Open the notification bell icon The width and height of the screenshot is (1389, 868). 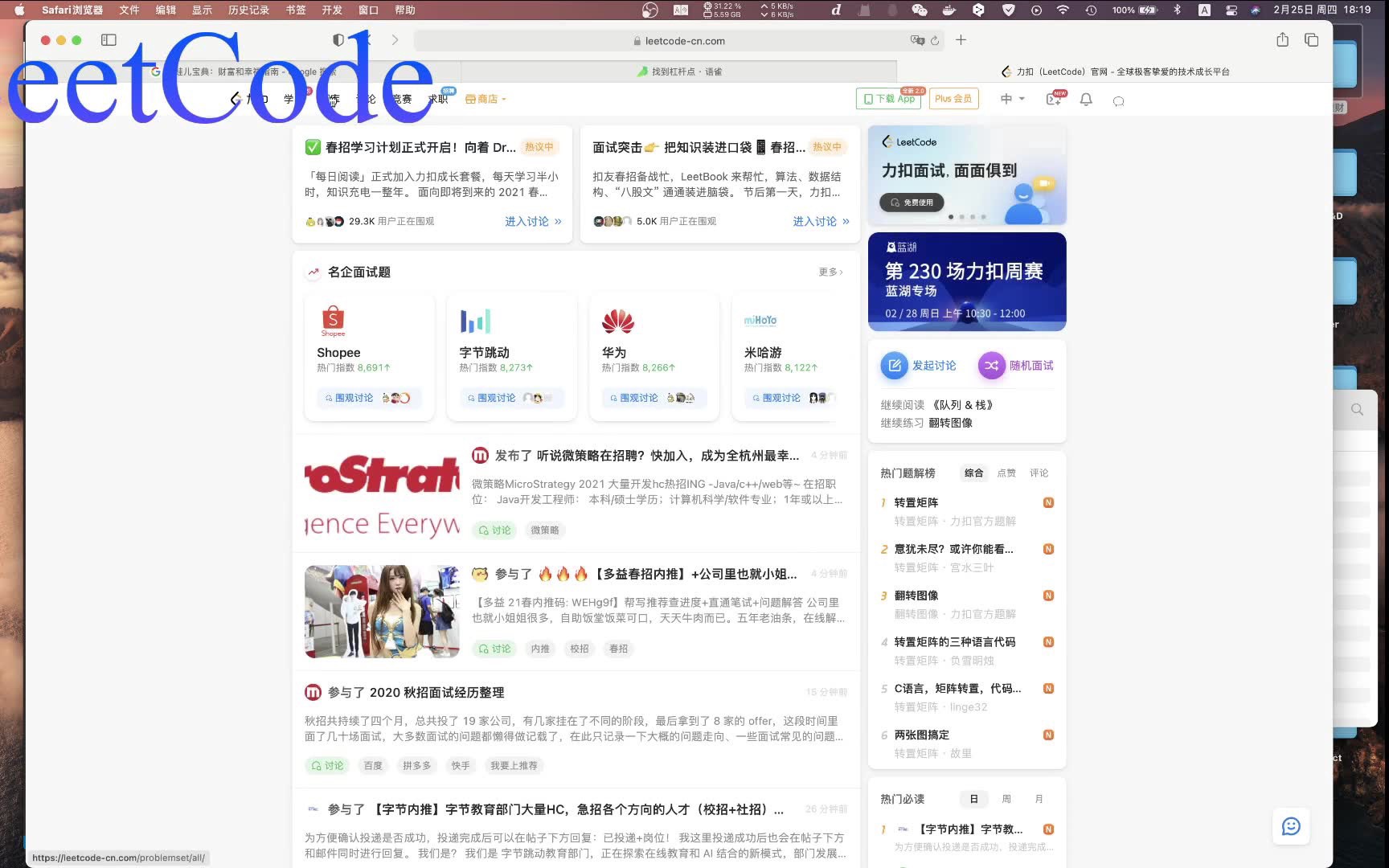point(1086,100)
